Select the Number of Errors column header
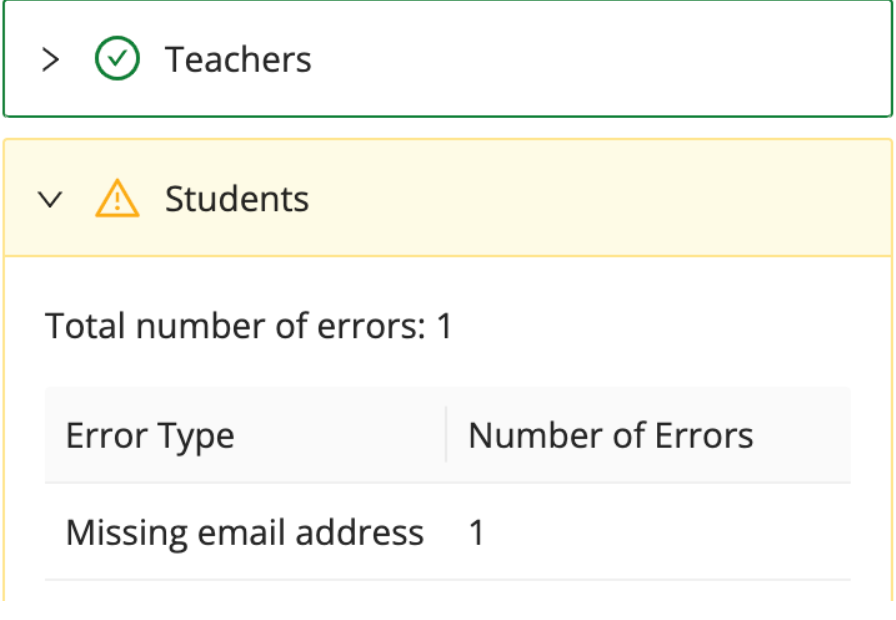The image size is (896, 620). point(611,435)
